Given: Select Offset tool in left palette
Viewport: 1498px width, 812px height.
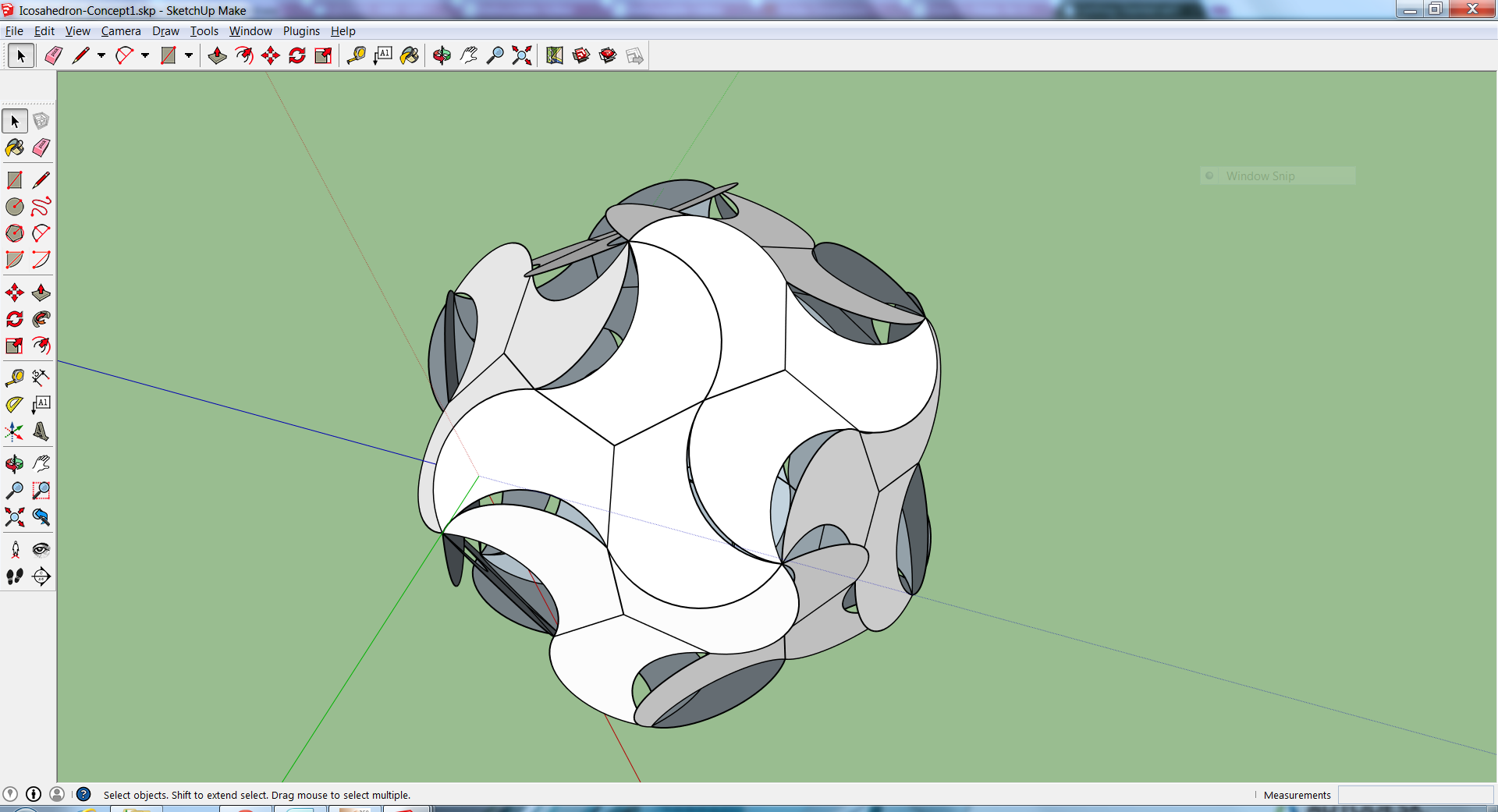Looking at the screenshot, I should pyautogui.click(x=41, y=346).
